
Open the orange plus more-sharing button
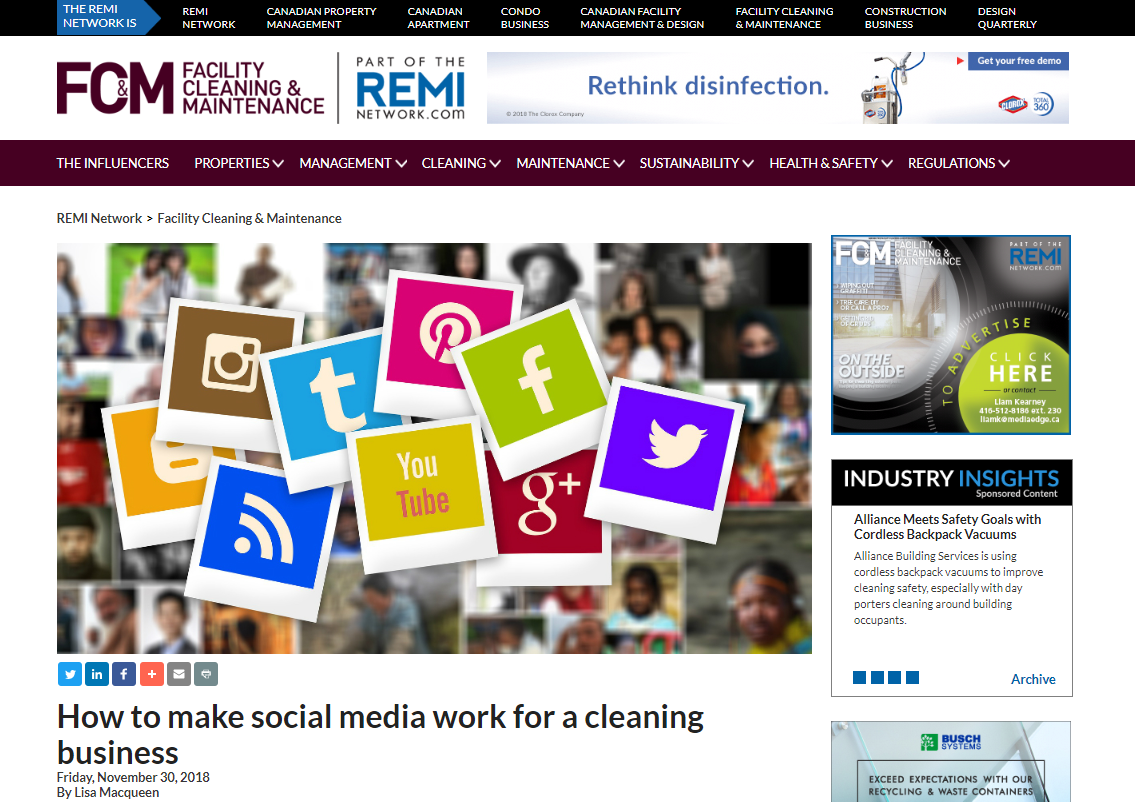(151, 674)
